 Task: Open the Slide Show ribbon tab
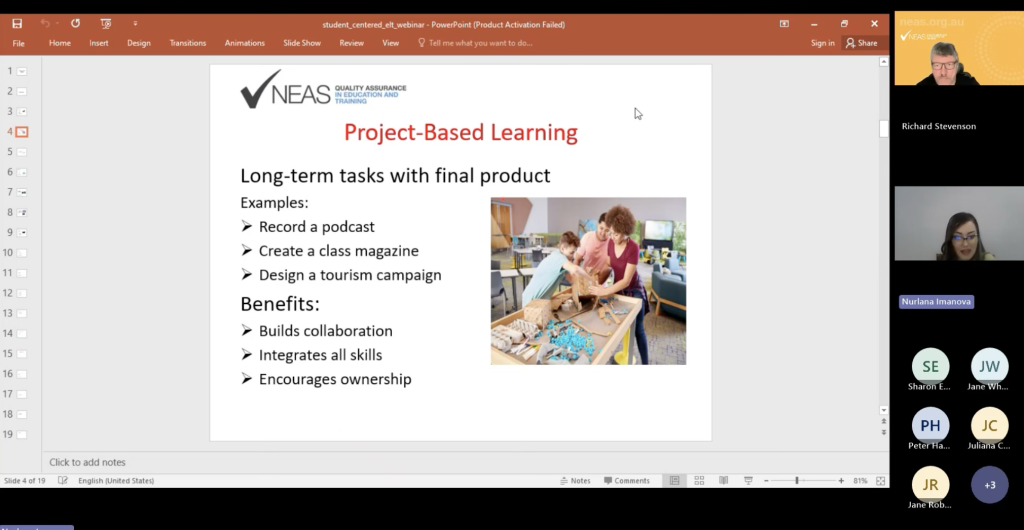coord(302,43)
